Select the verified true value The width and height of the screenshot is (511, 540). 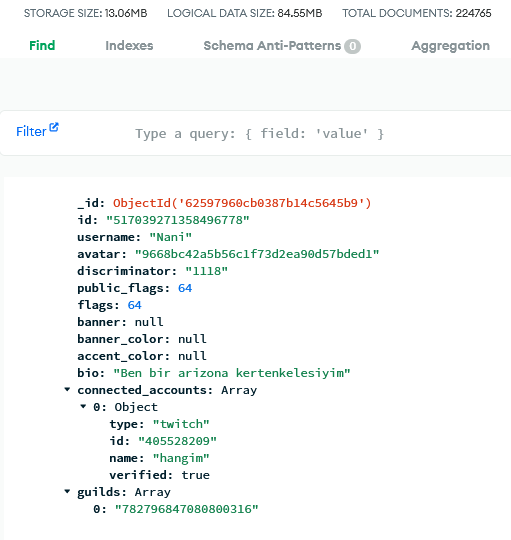coord(196,475)
